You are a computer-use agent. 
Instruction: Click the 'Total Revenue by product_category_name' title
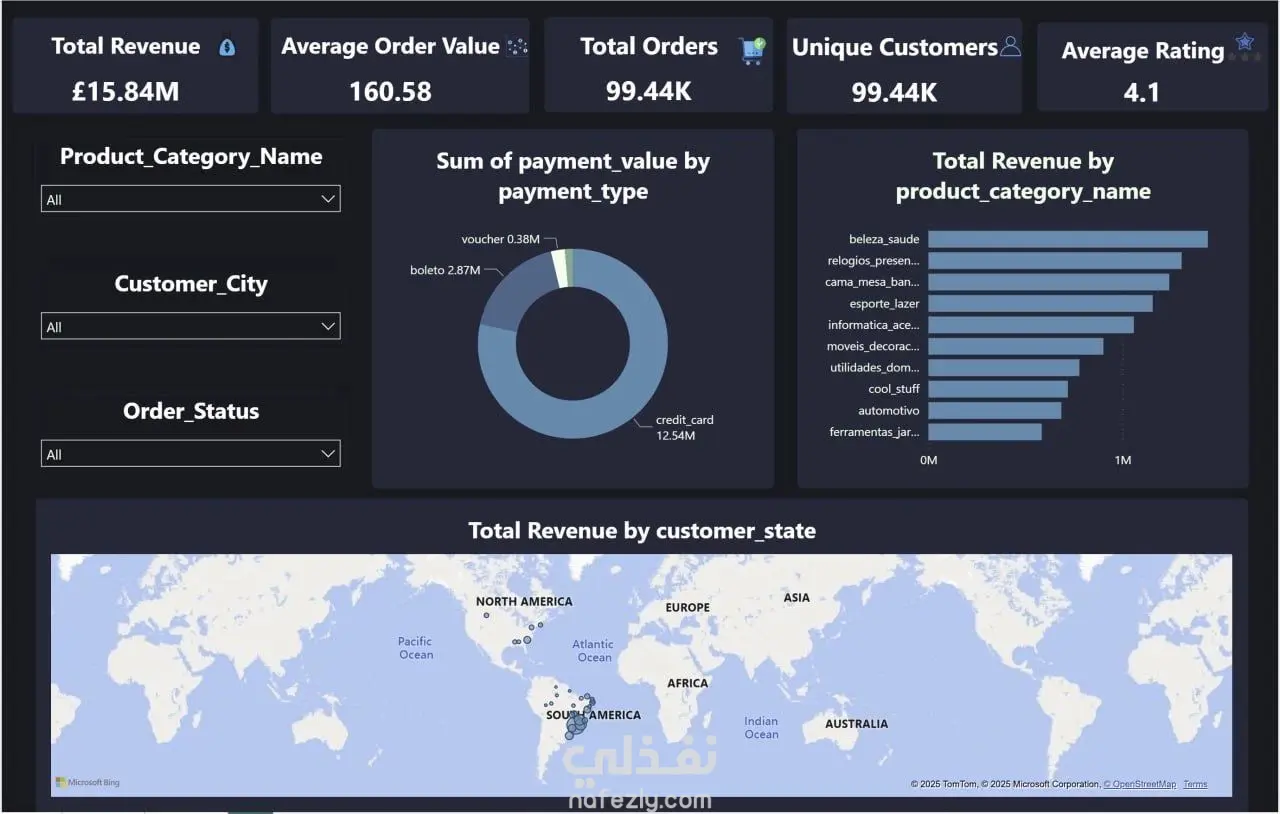(x=1023, y=176)
